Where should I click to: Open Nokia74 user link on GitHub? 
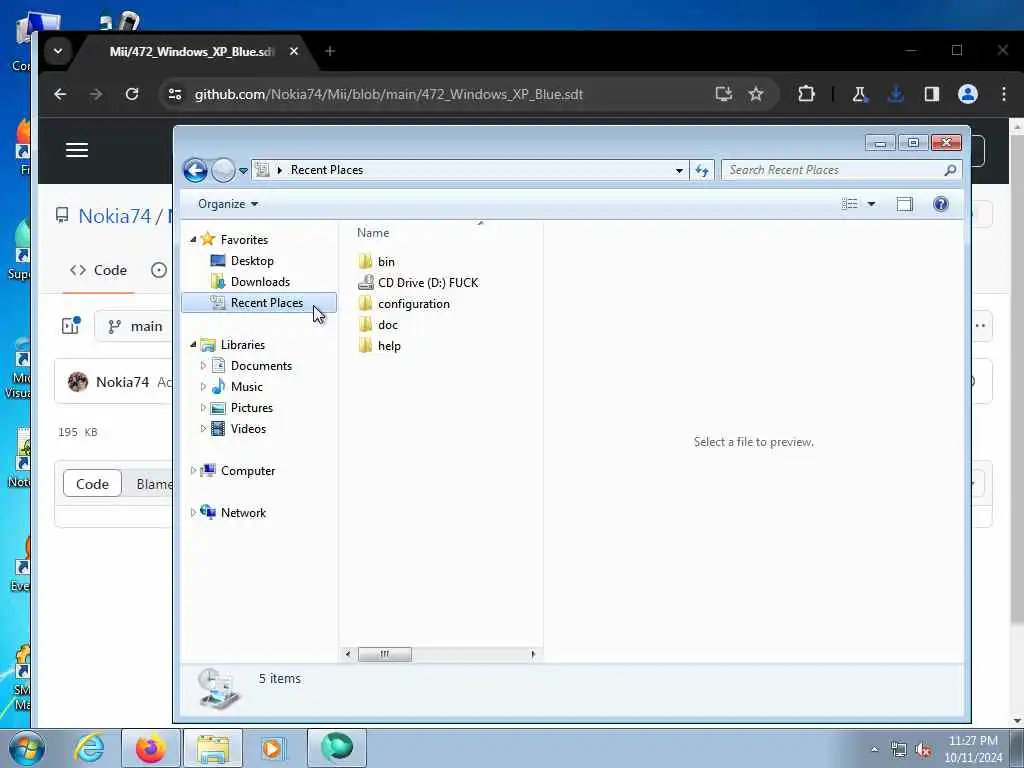click(114, 216)
